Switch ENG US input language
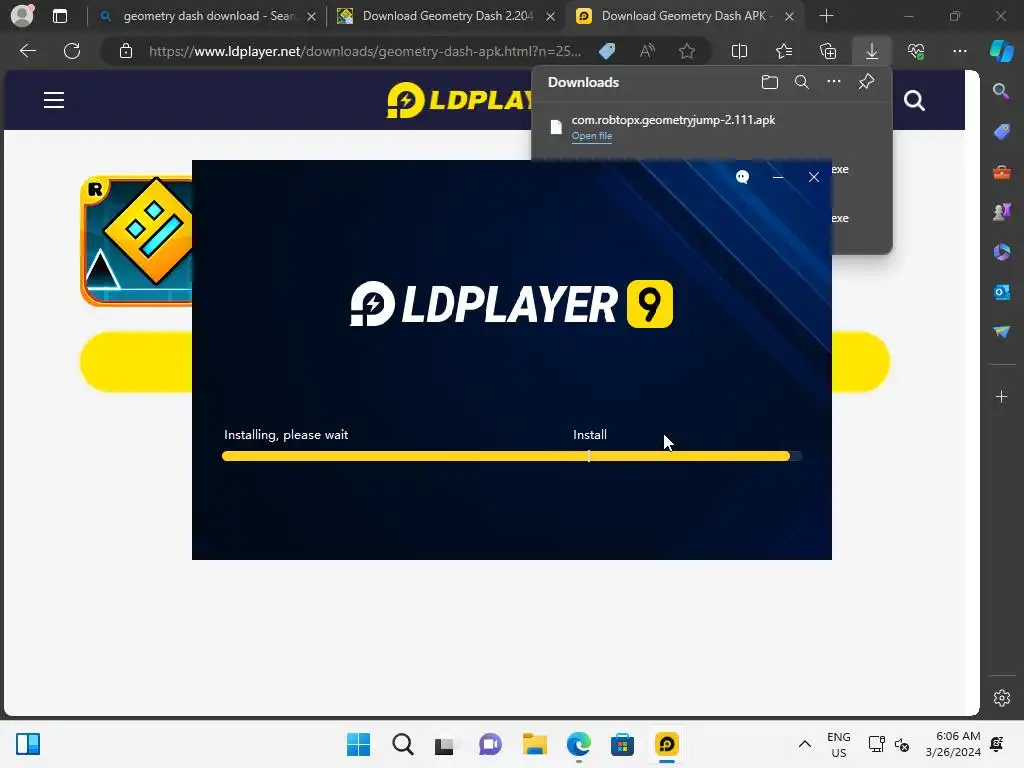Screen dimensions: 1024x768 click(x=839, y=744)
